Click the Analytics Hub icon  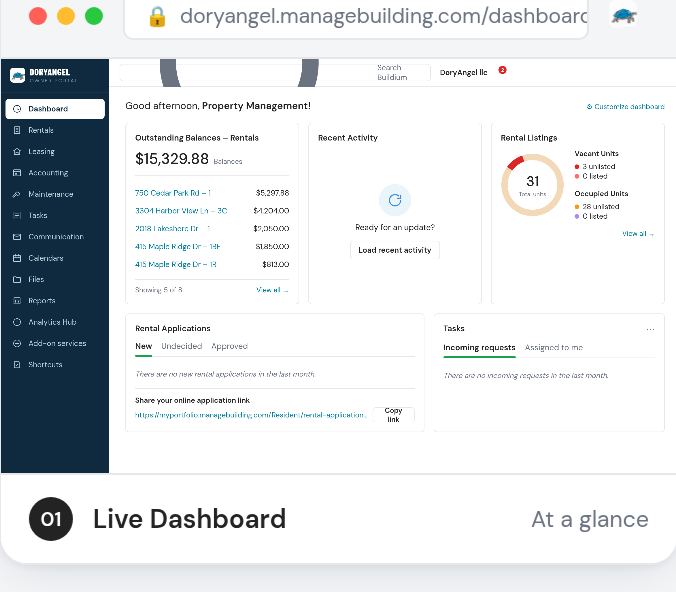[17, 322]
